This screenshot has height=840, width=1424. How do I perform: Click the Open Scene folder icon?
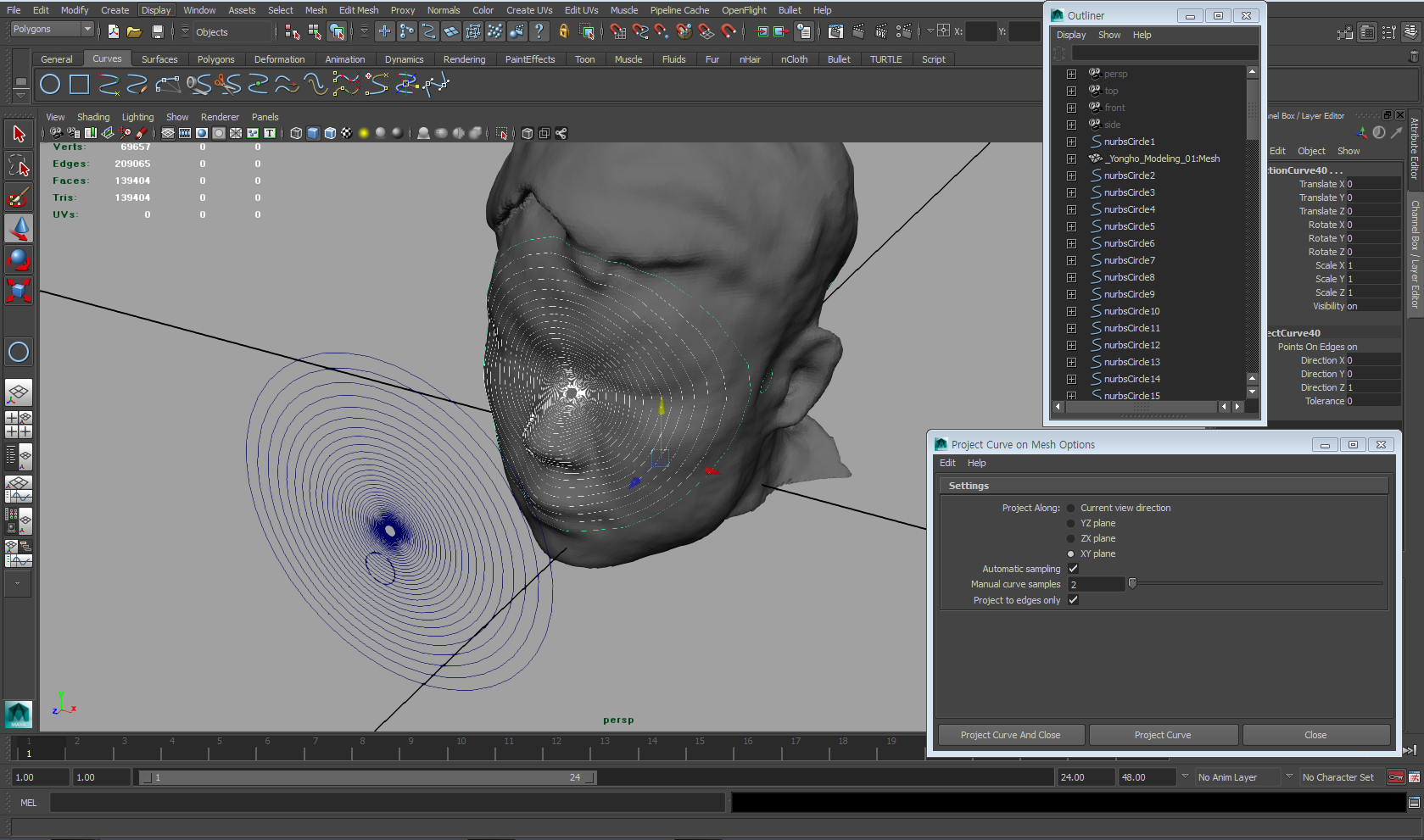coord(134,31)
